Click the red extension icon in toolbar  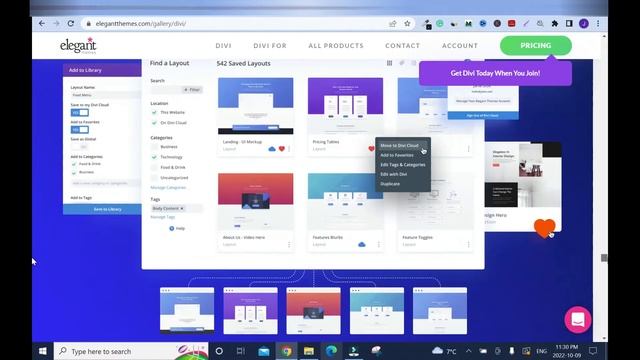tap(511, 24)
